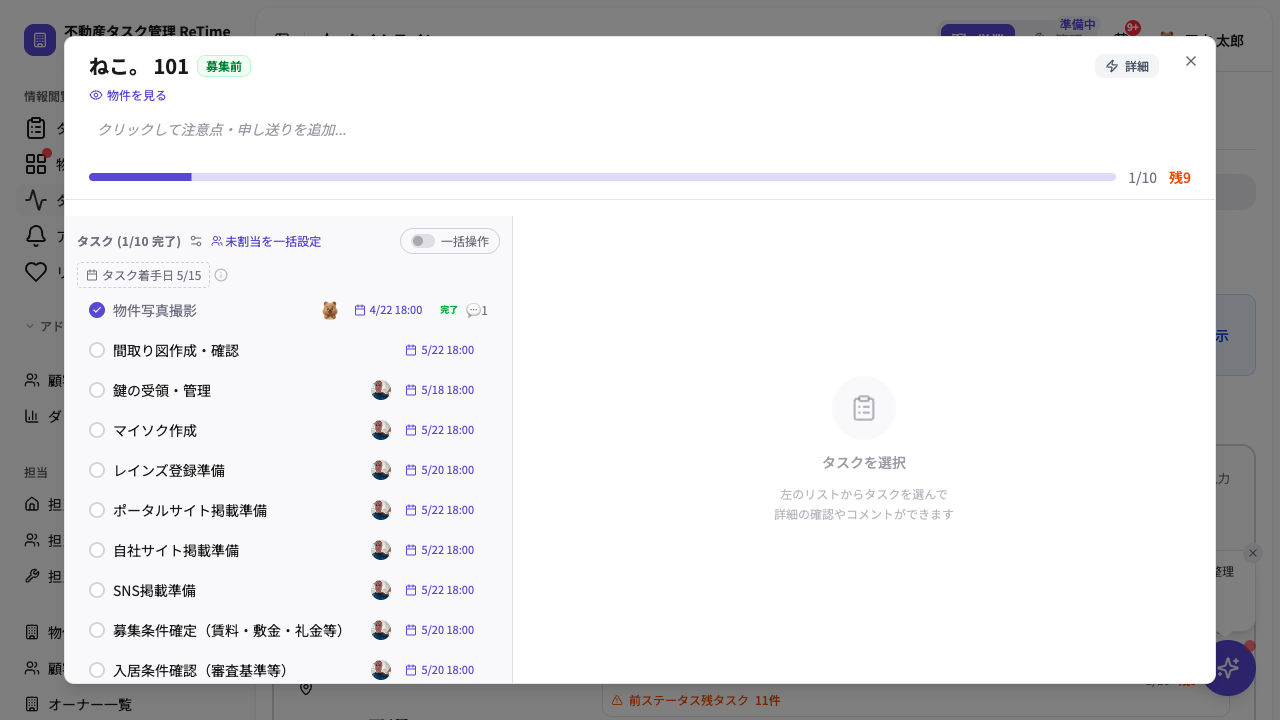This screenshot has width=1280, height=720.
Task: Click the ReTime app logo in background sidebar
Action: [x=40, y=40]
